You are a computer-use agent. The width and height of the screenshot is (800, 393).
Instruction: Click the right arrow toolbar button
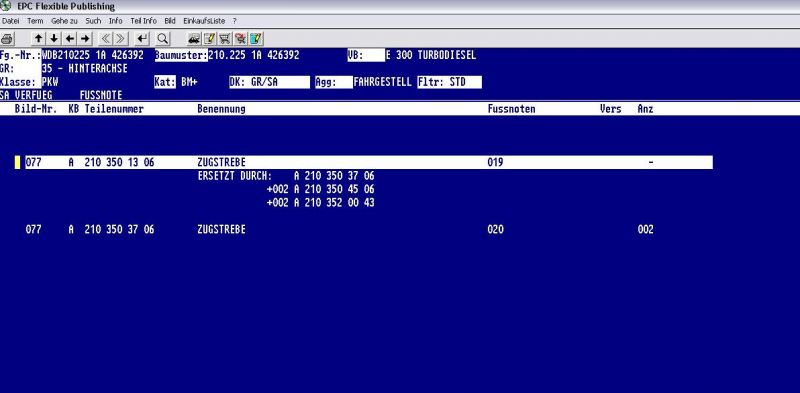point(85,38)
